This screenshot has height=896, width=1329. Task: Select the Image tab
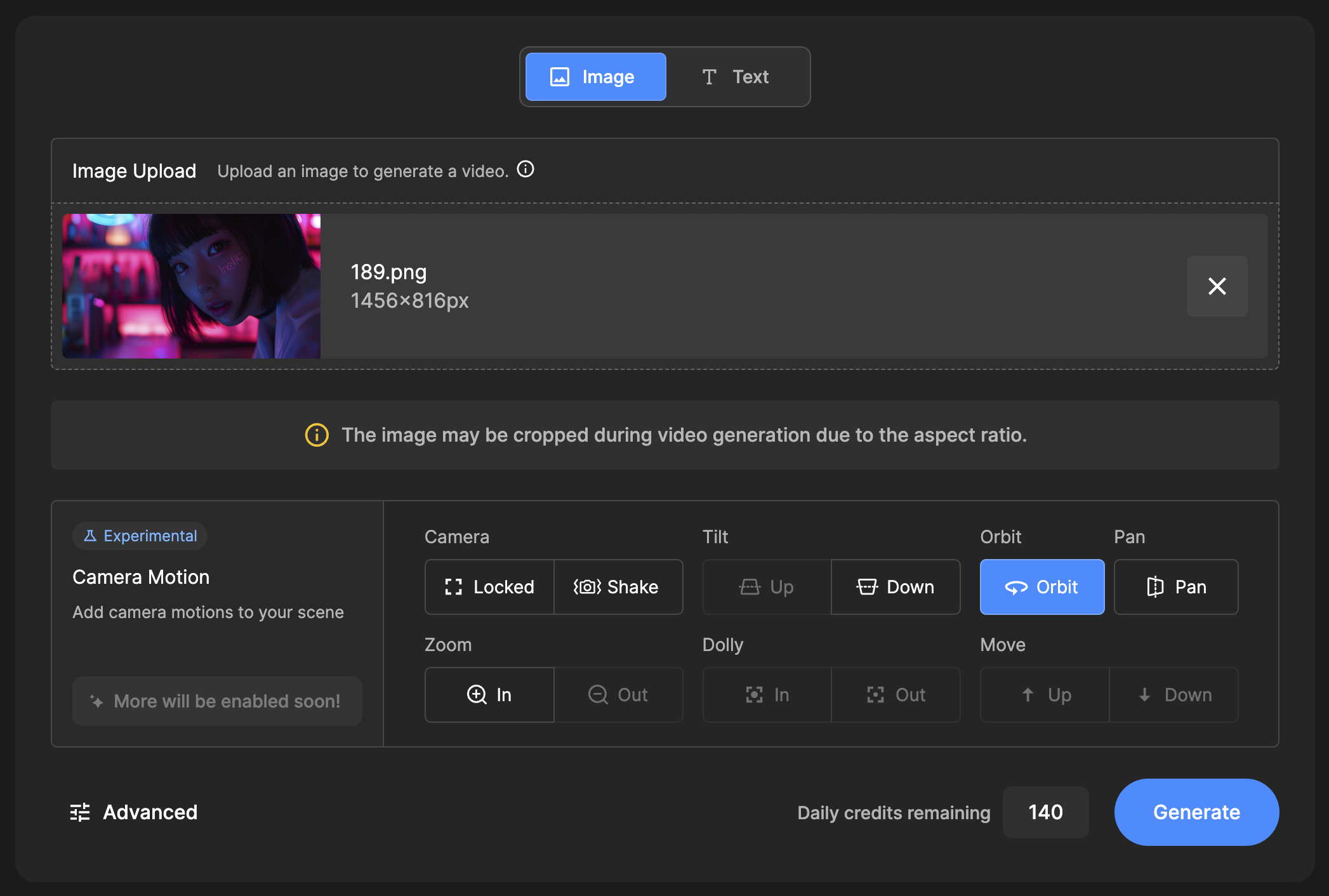pos(595,77)
